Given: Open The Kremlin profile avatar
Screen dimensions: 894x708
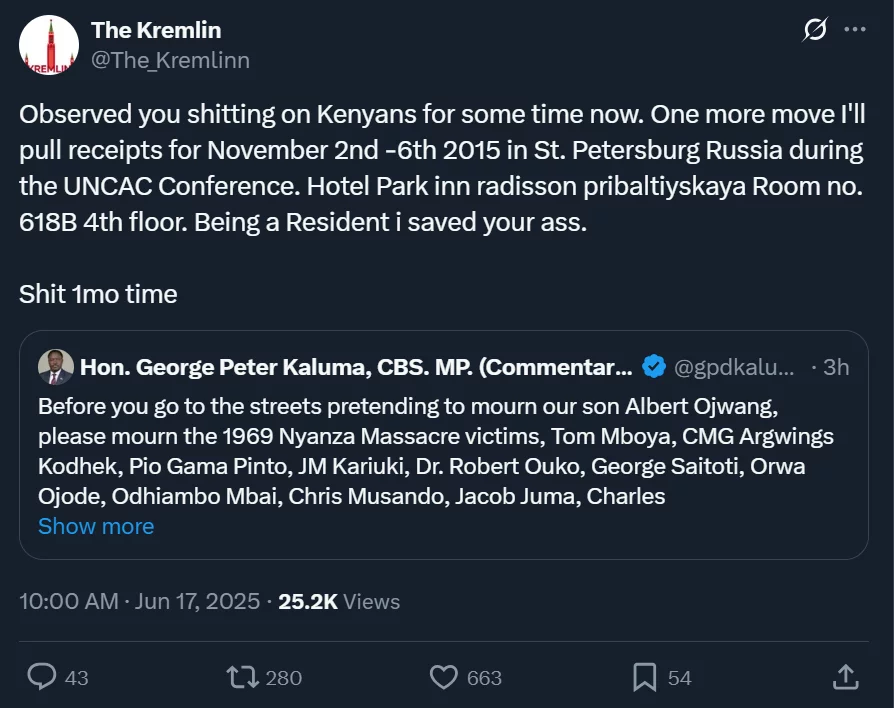Looking at the screenshot, I should tap(48, 46).
